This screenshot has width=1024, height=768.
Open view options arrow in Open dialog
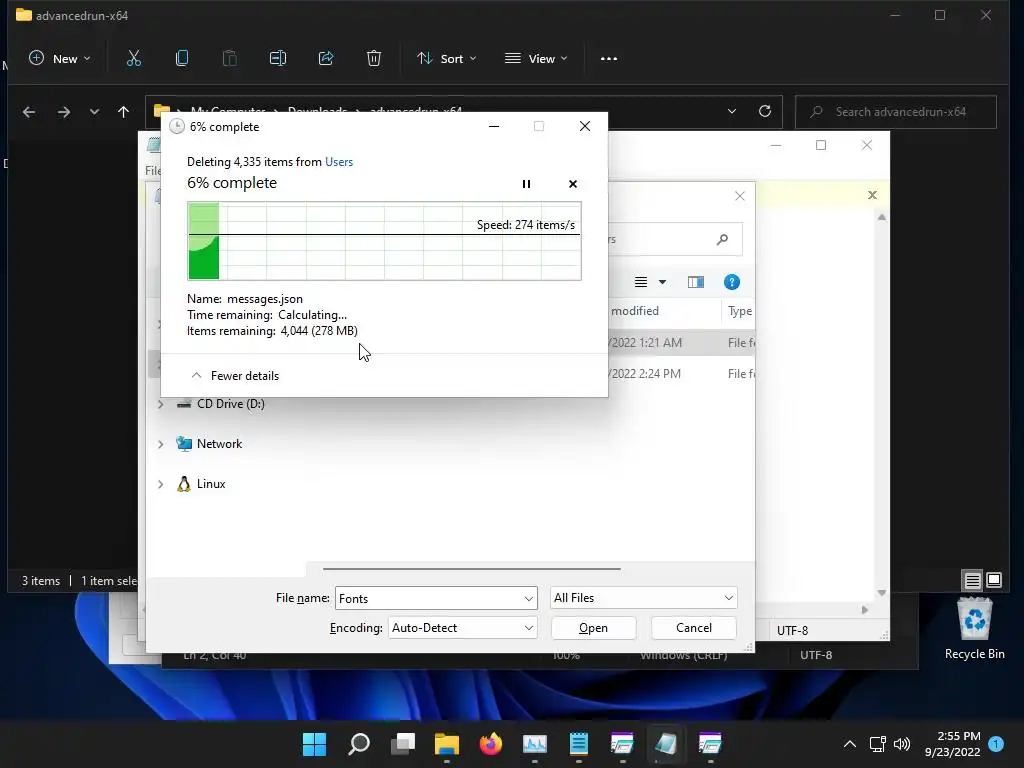[x=662, y=282]
